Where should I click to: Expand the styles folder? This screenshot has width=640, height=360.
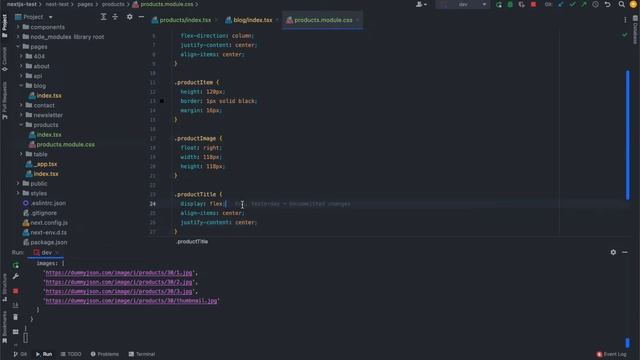click(18, 193)
